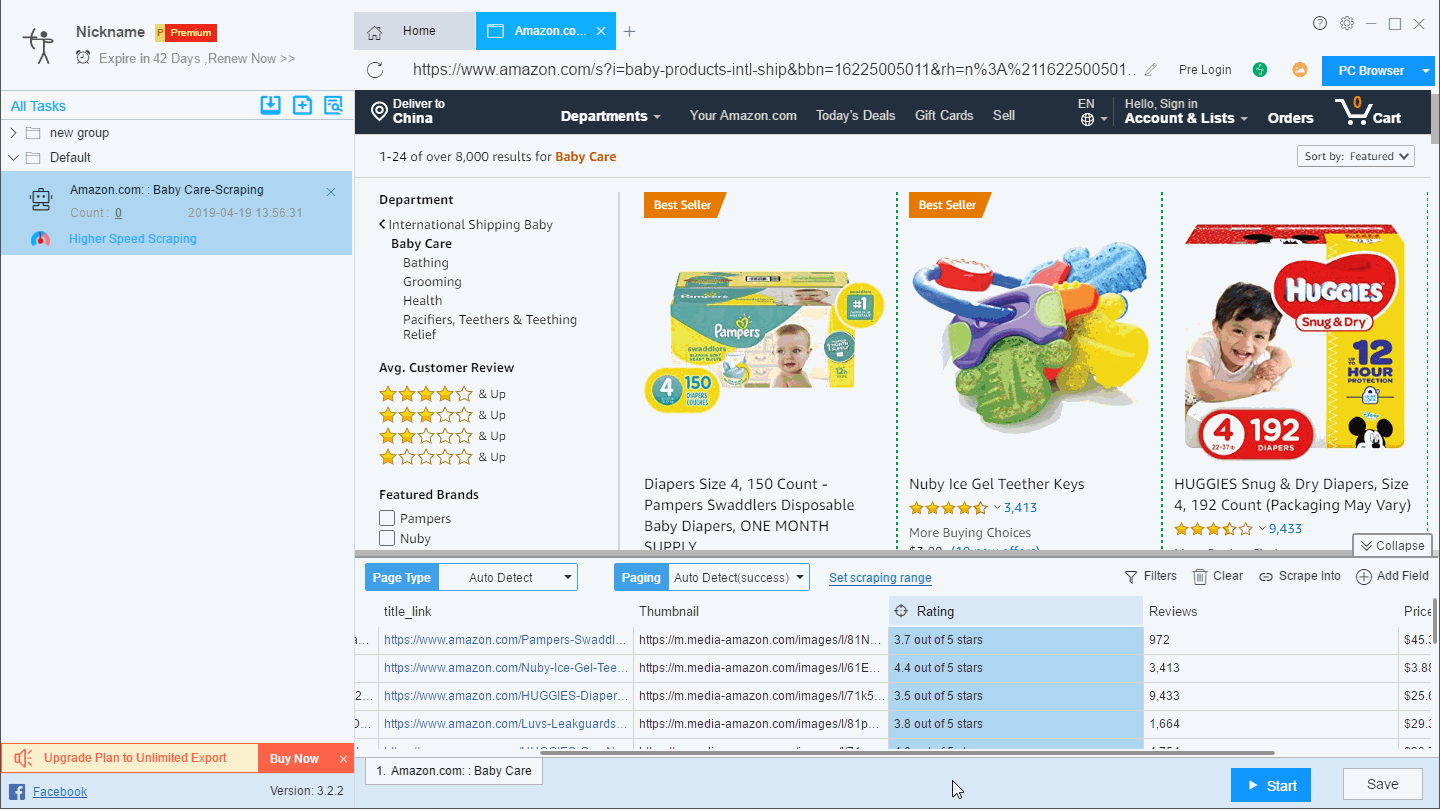Click the Facebook icon at bottom left

17,791
